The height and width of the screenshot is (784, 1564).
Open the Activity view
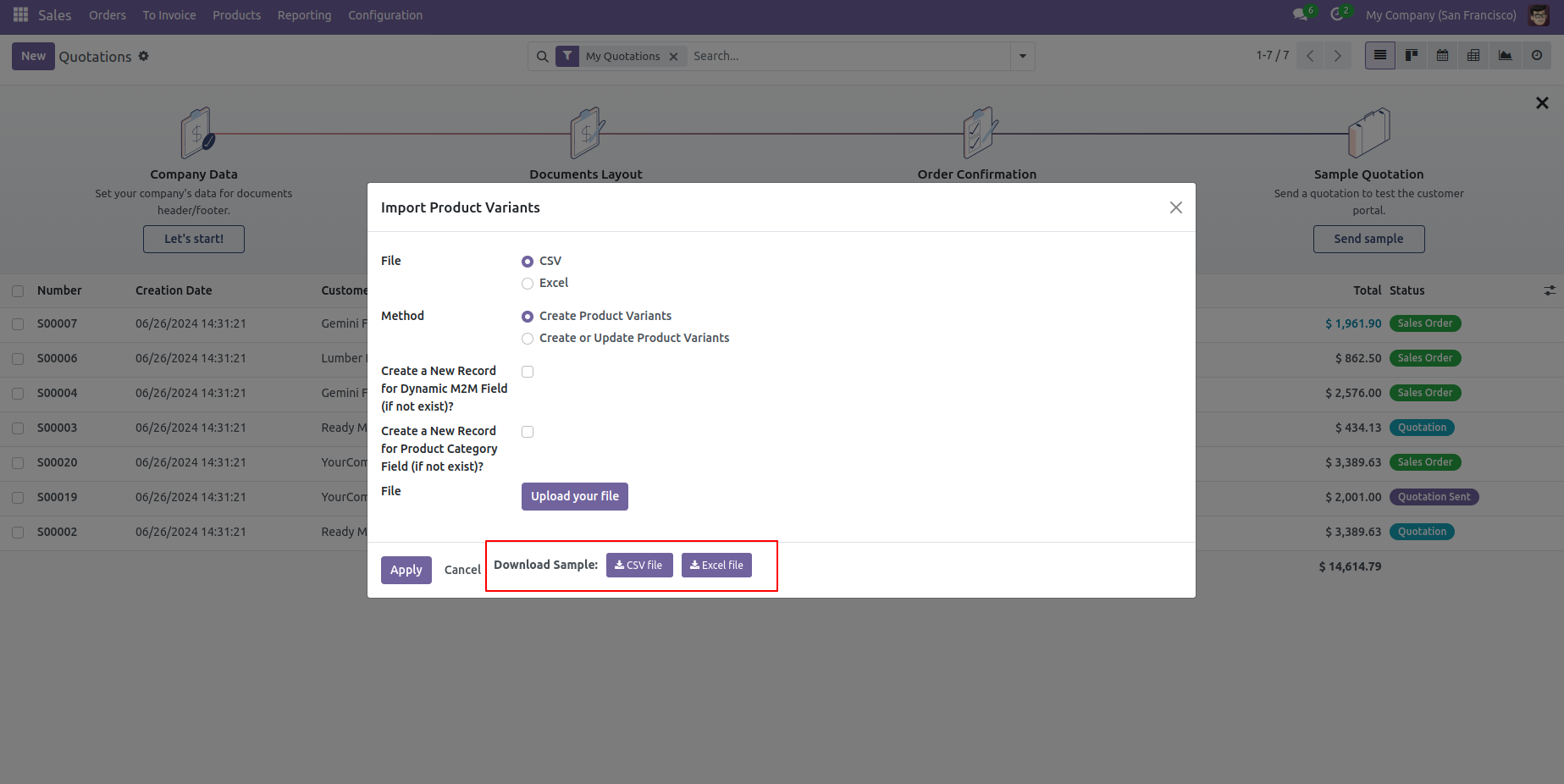(1537, 55)
